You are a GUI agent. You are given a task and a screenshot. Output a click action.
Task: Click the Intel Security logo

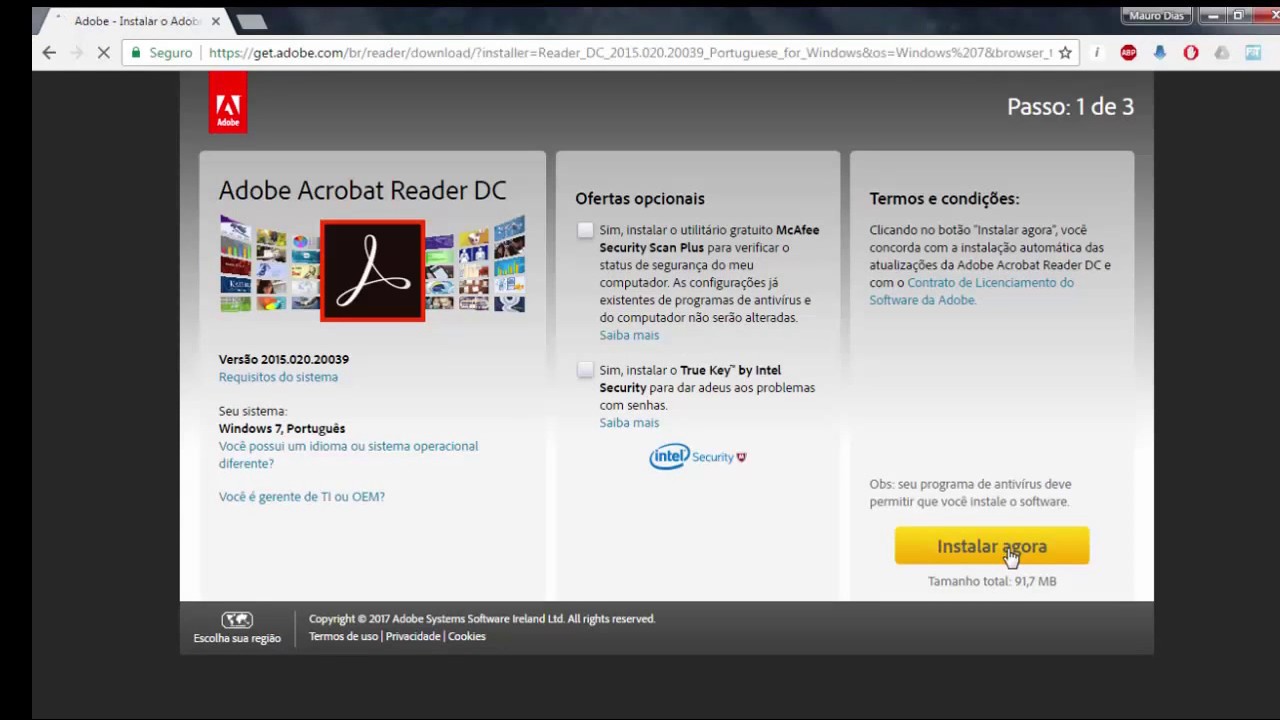698,457
